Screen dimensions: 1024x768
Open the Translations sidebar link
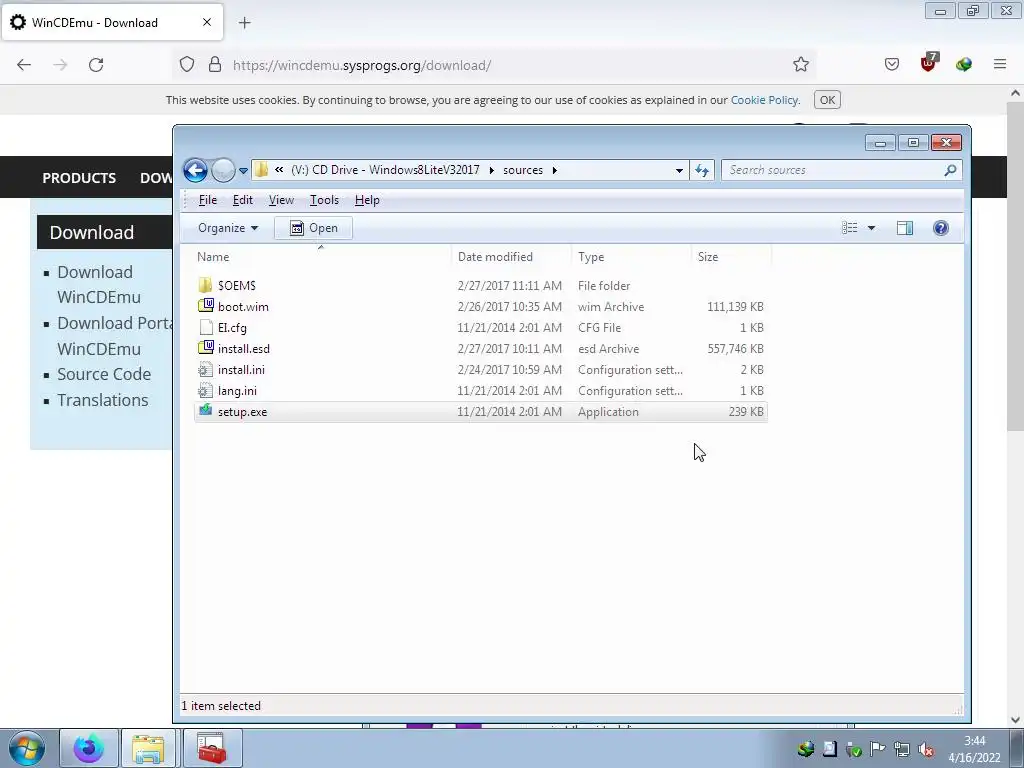click(103, 400)
